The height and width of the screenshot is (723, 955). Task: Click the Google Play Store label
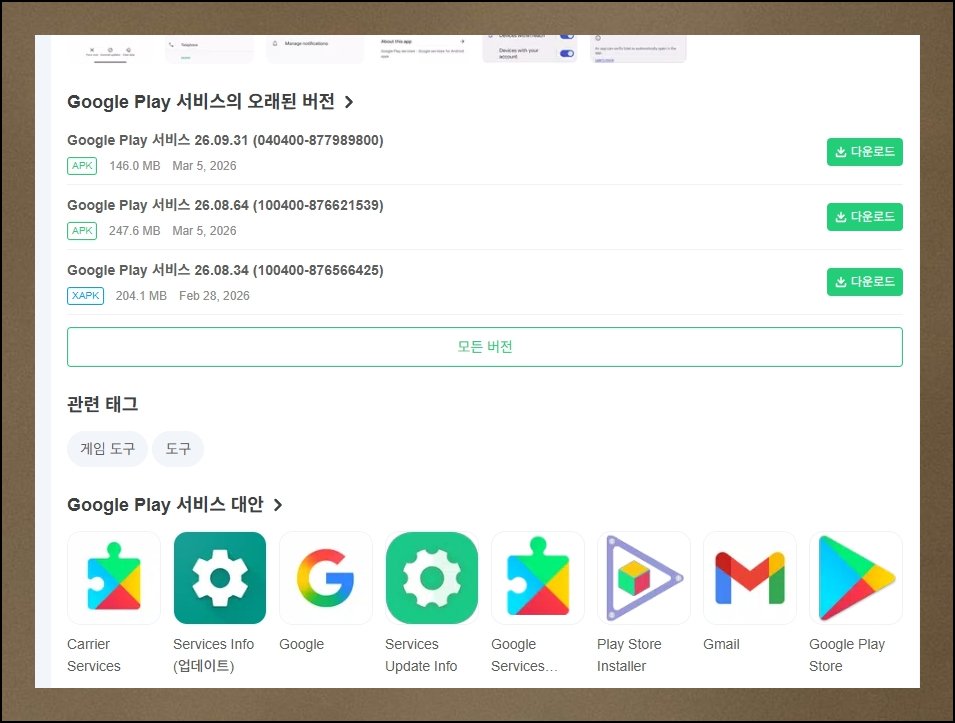click(x=847, y=655)
